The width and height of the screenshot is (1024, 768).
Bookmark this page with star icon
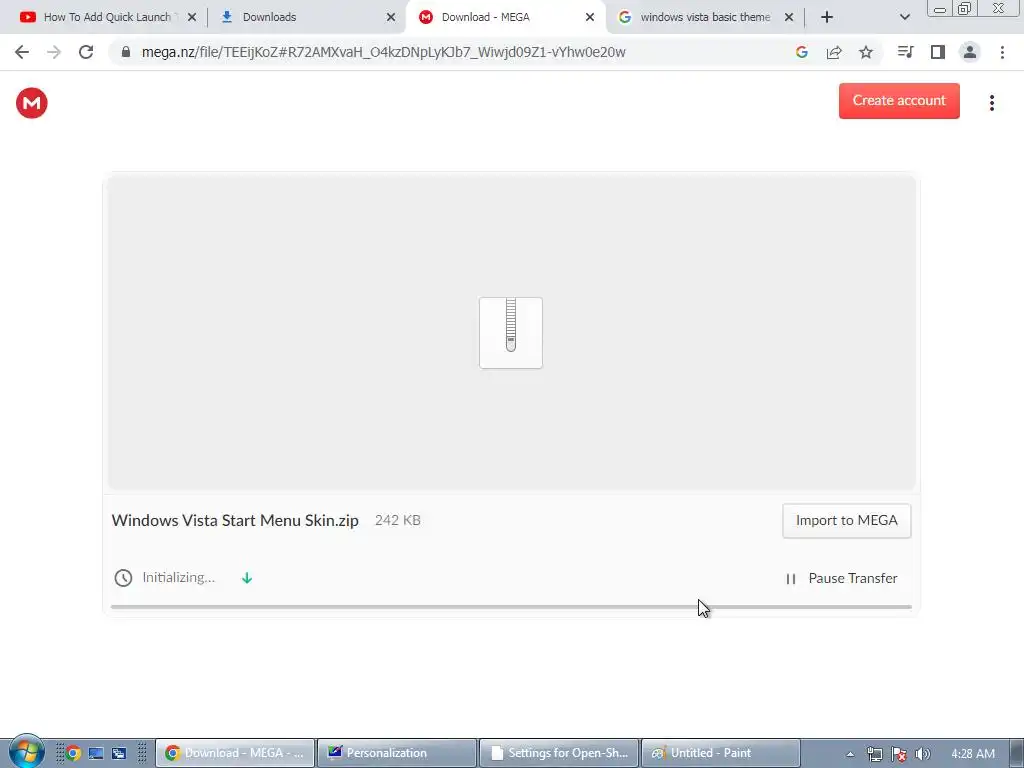click(x=866, y=52)
